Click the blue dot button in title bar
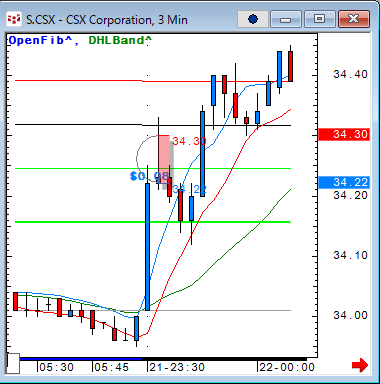Image resolution: width=380 pixels, height=384 pixels. 253,19
